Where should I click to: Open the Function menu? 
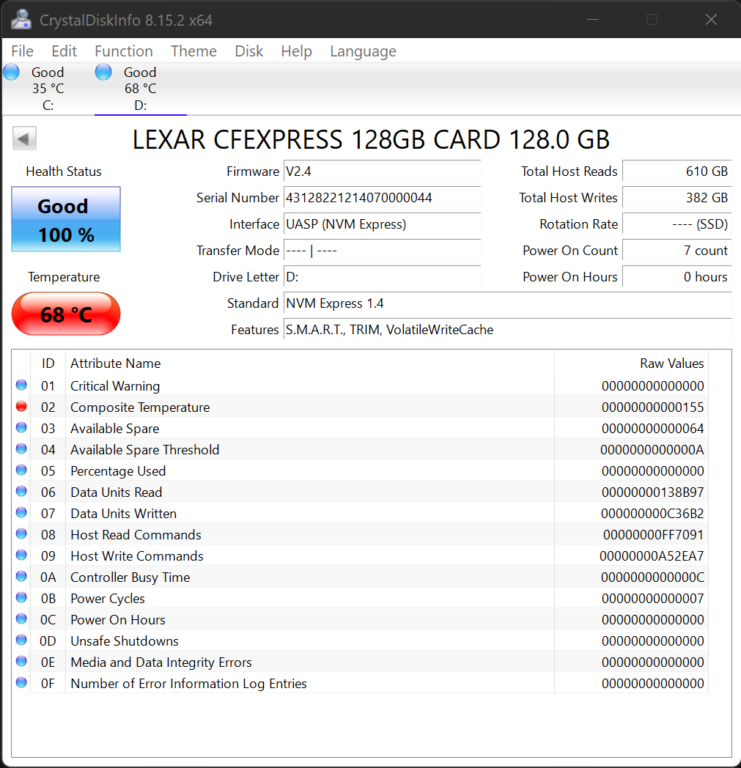pyautogui.click(x=124, y=51)
